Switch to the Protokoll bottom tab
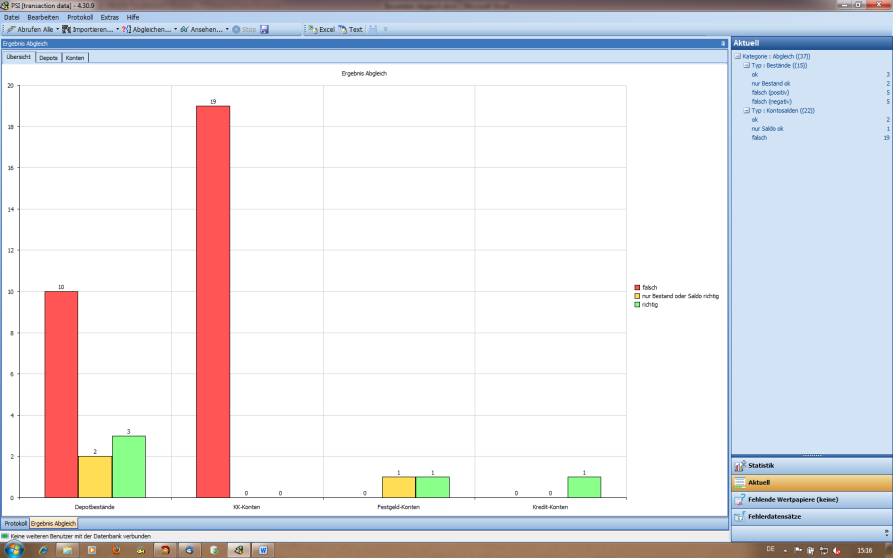This screenshot has height=558, width=893. [15, 523]
